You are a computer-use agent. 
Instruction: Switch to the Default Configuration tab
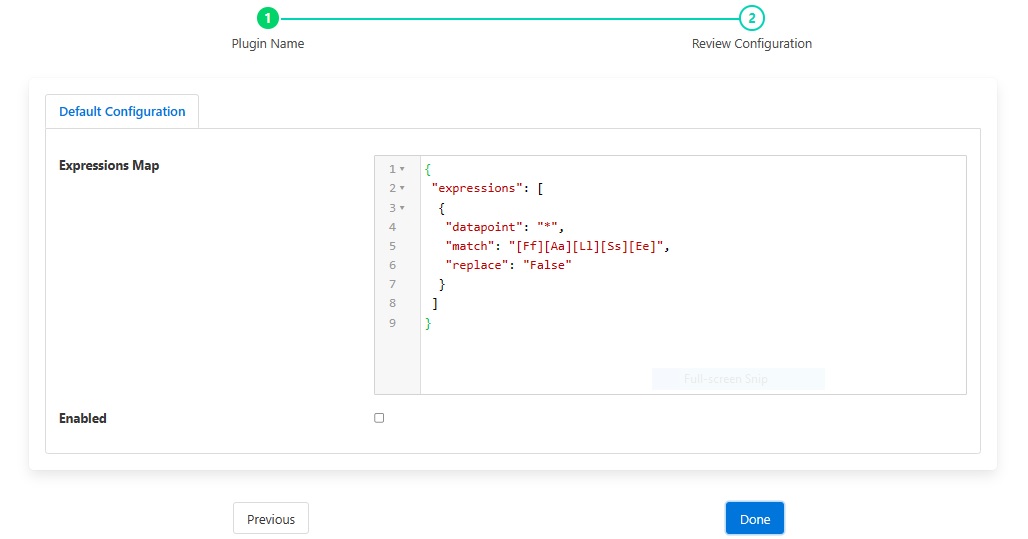coord(122,112)
